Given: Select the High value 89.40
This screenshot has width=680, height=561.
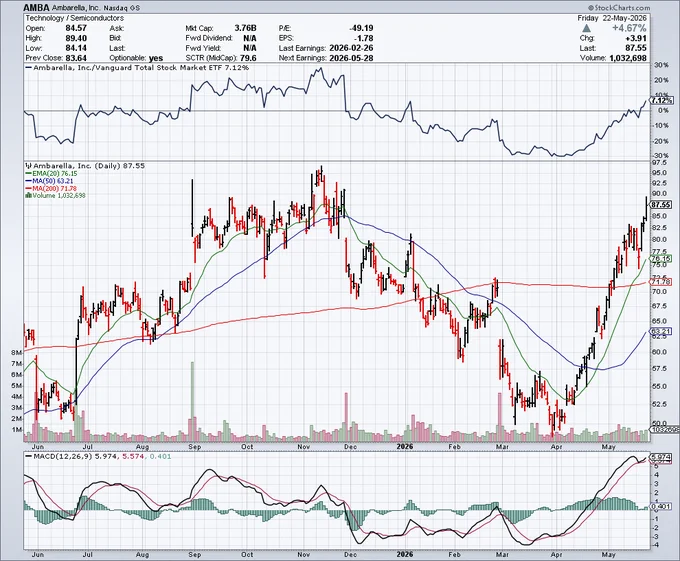Looking at the screenshot, I should [x=75, y=38].
